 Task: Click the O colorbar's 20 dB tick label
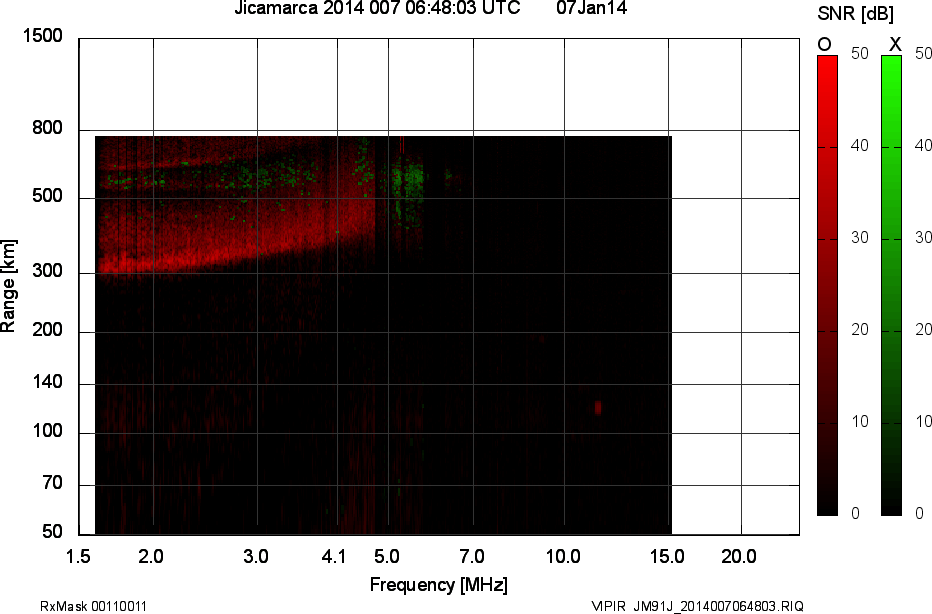[860, 329]
